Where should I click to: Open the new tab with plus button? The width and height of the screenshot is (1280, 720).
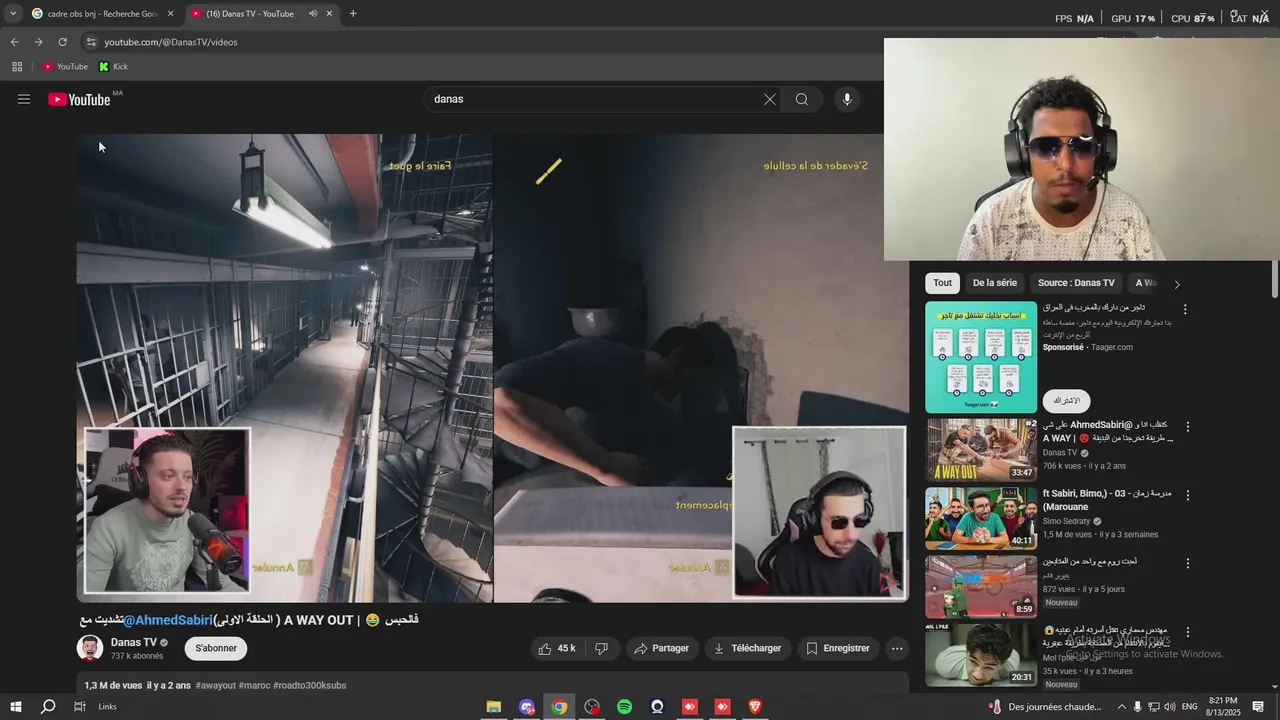[353, 14]
